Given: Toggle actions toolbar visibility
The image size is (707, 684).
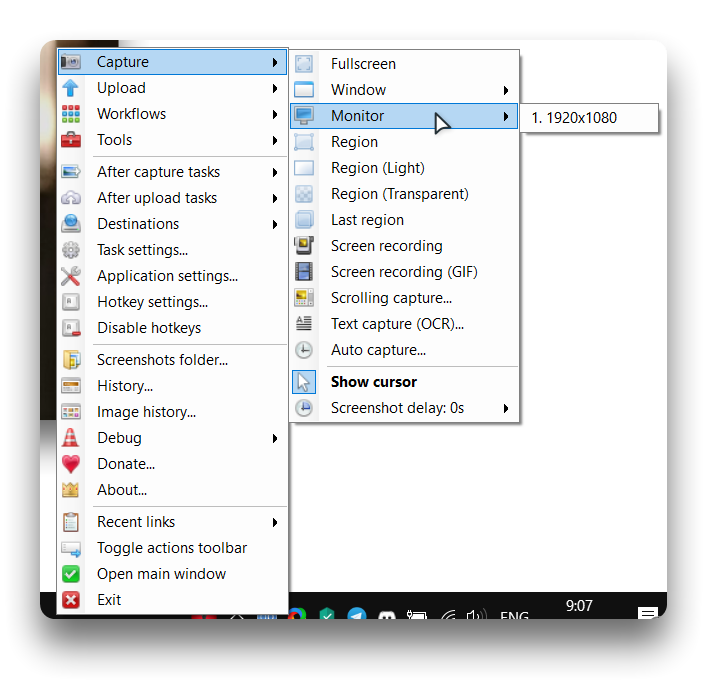Looking at the screenshot, I should click(173, 548).
